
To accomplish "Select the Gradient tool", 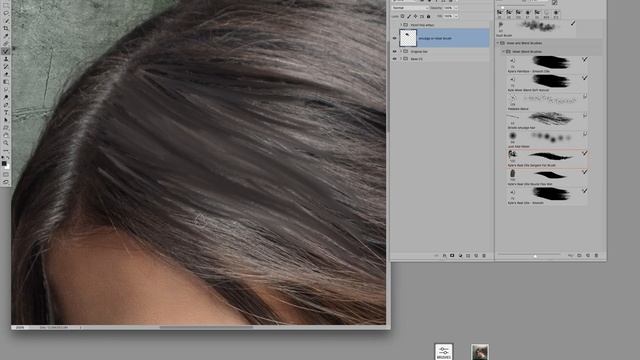I will coord(6,82).
